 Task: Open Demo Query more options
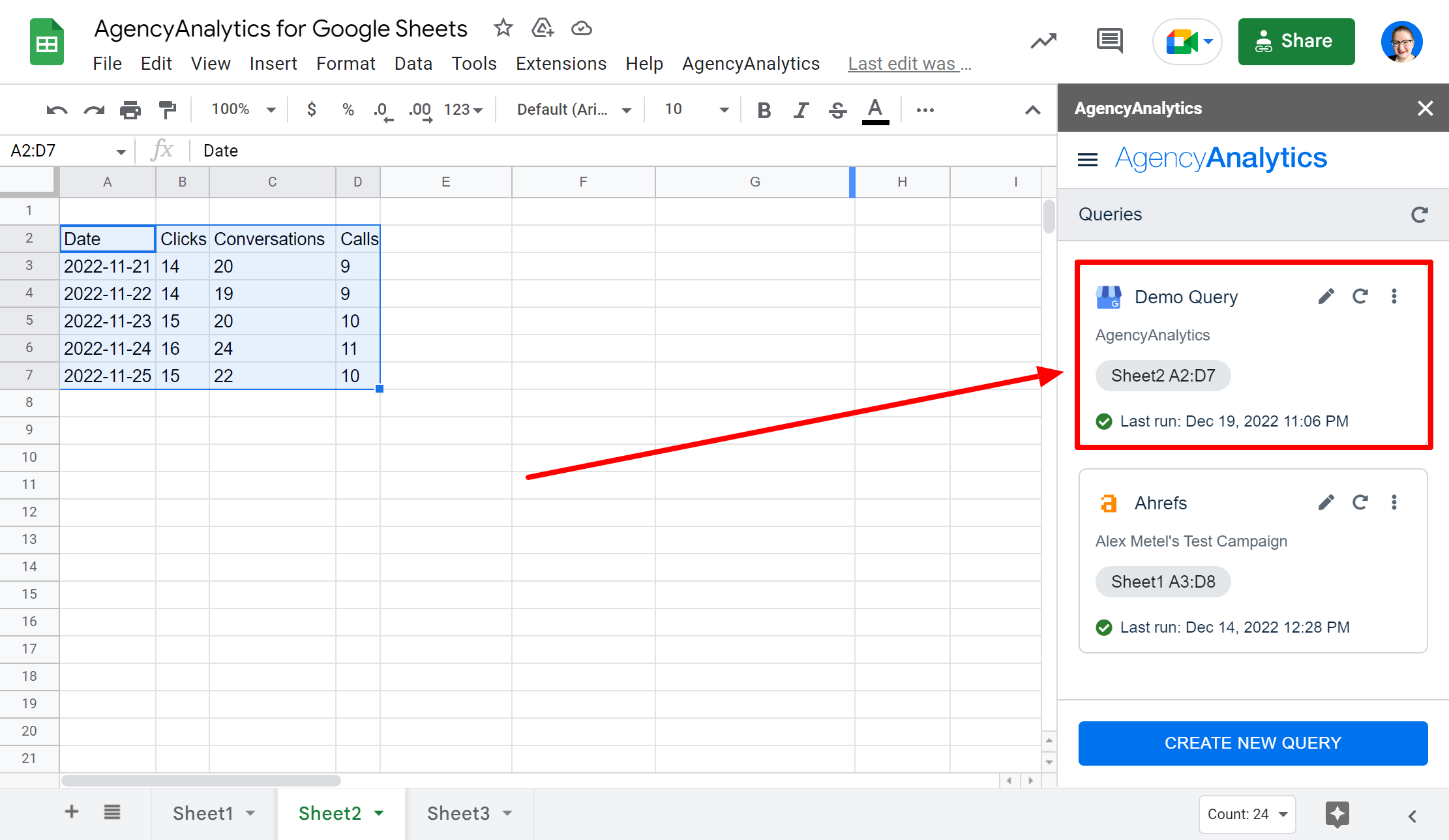click(x=1394, y=297)
